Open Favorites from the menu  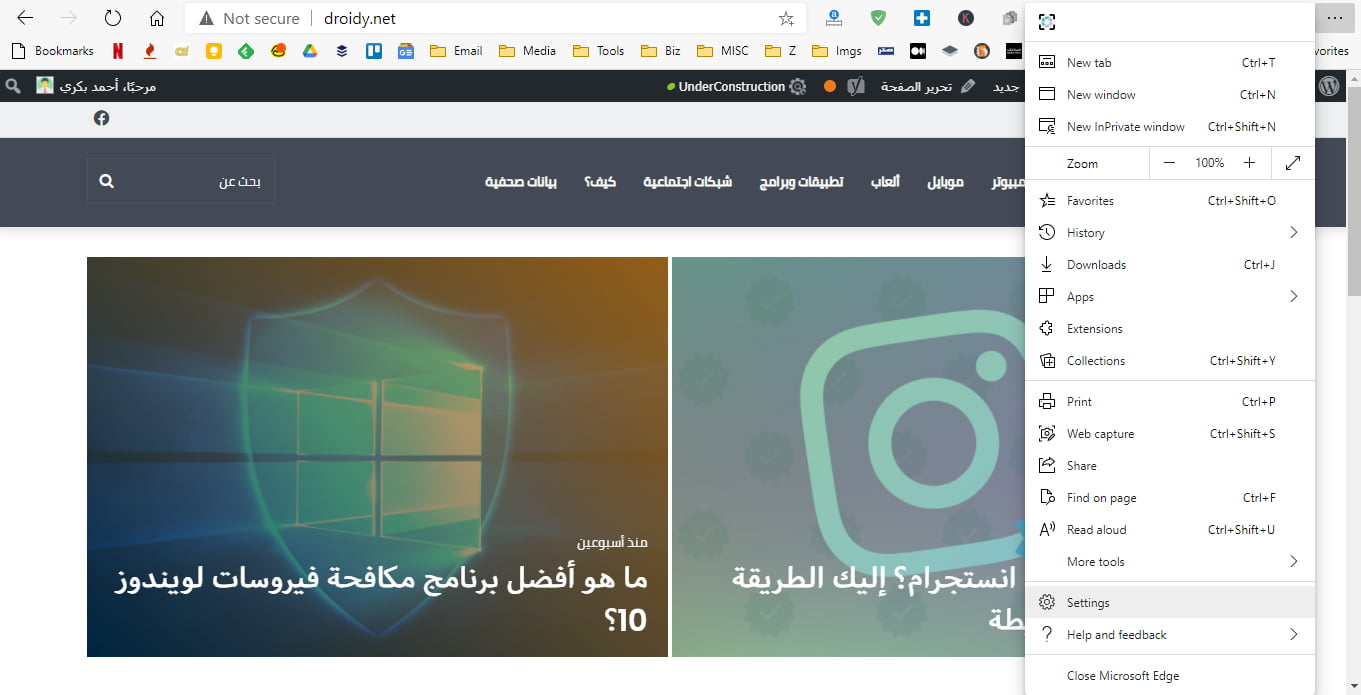1170,200
